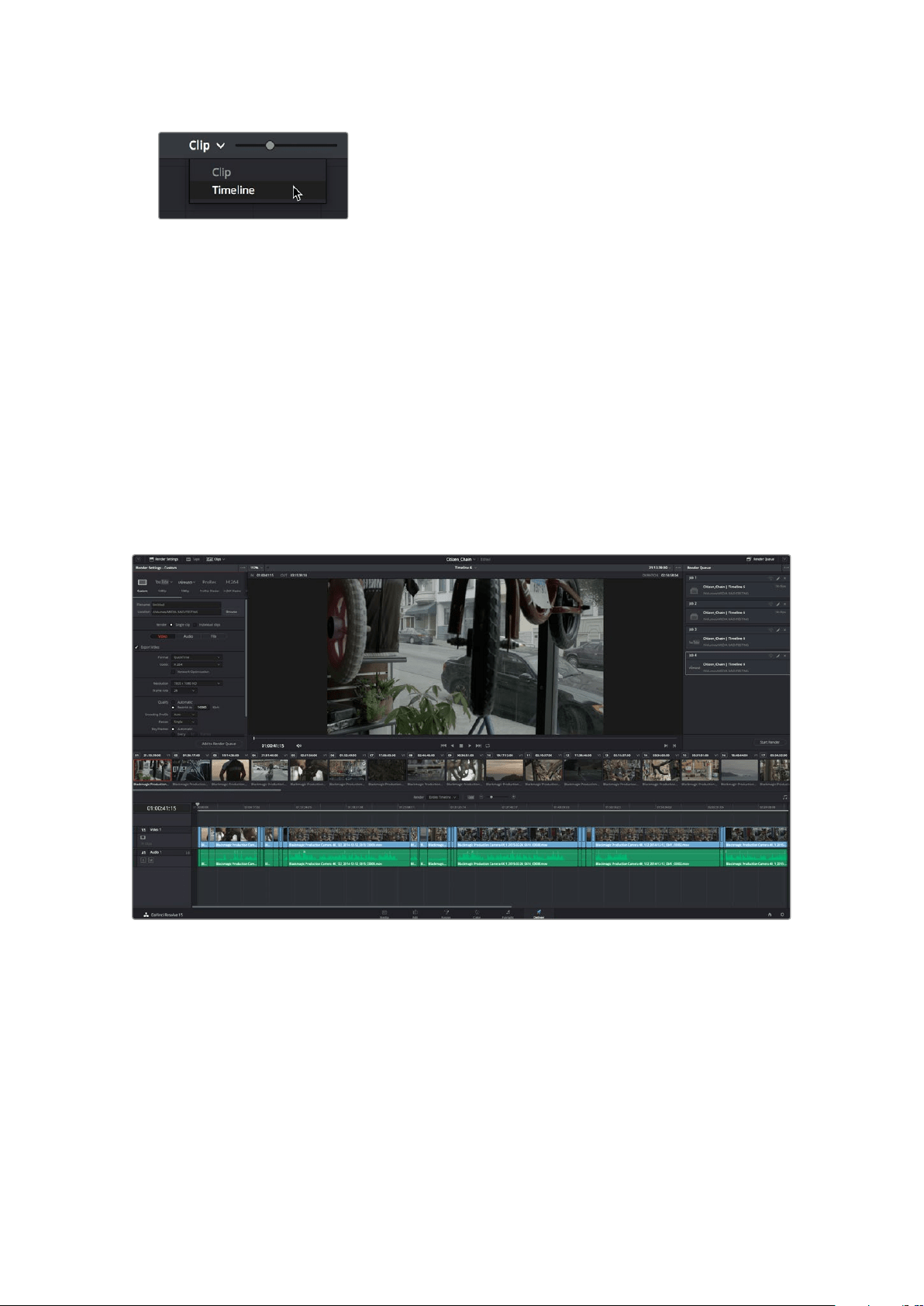Open the Clip dropdown beside the slider
This screenshot has width=924, height=1306.
pyautogui.click(x=207, y=145)
